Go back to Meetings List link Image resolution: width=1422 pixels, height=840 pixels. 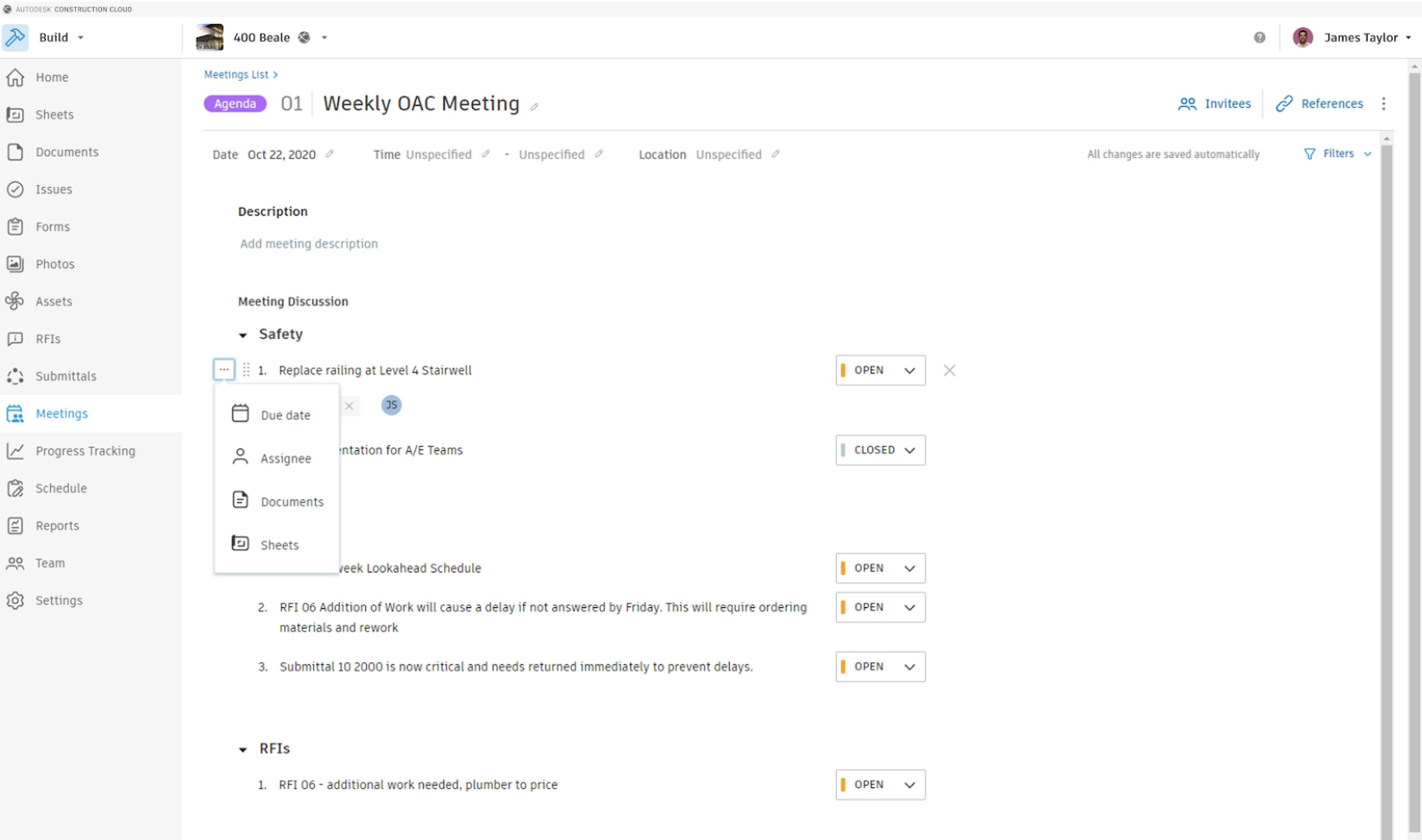(236, 75)
